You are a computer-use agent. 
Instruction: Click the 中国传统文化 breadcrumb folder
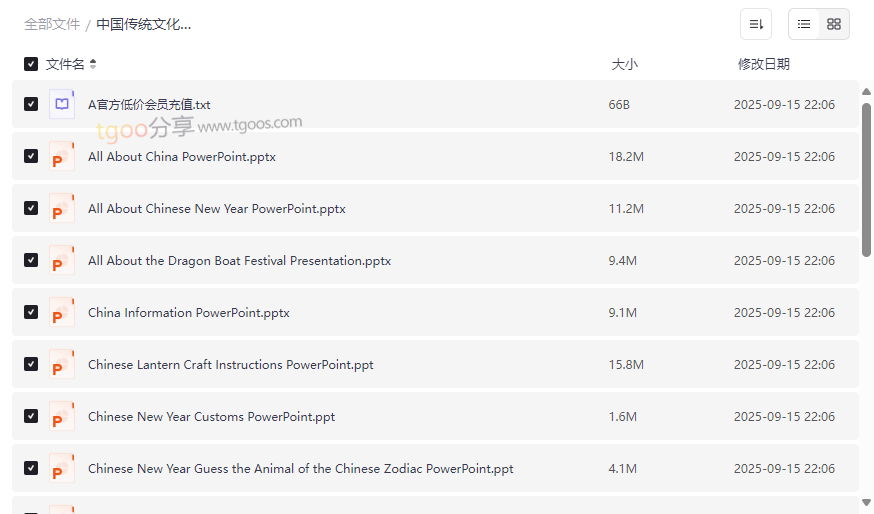coord(143,24)
